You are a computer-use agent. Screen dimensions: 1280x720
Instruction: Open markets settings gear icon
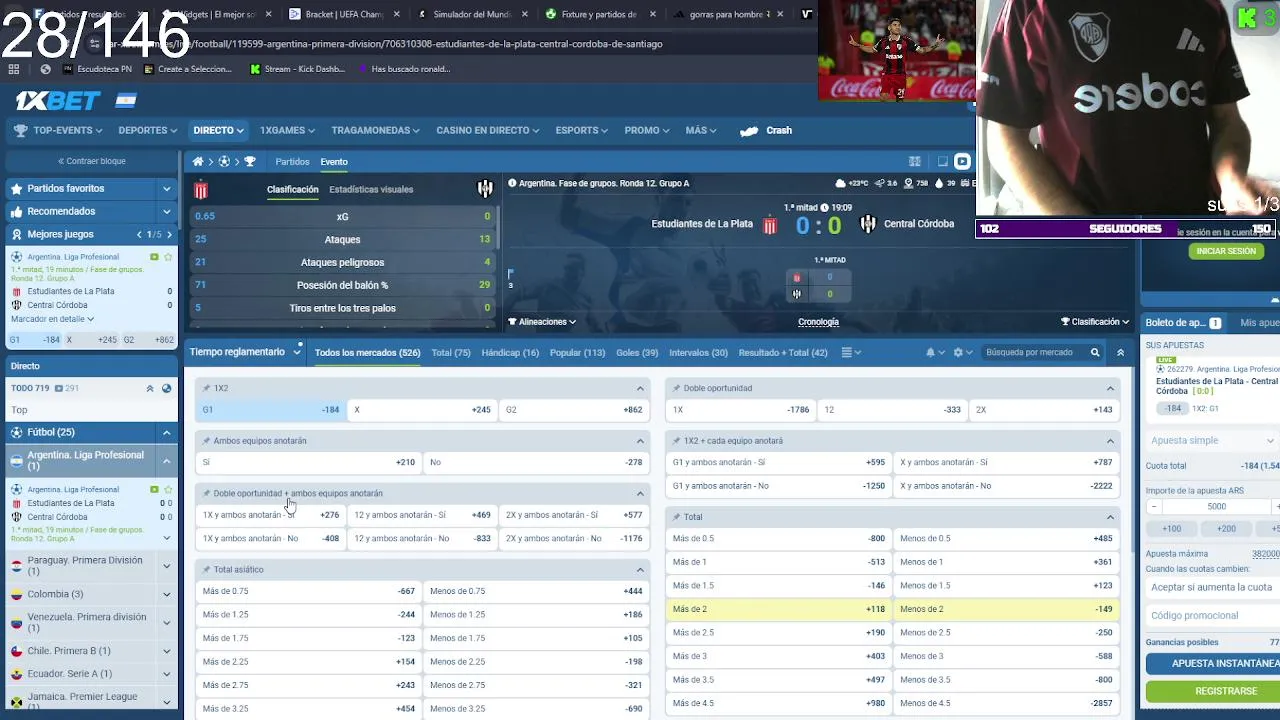tap(958, 352)
